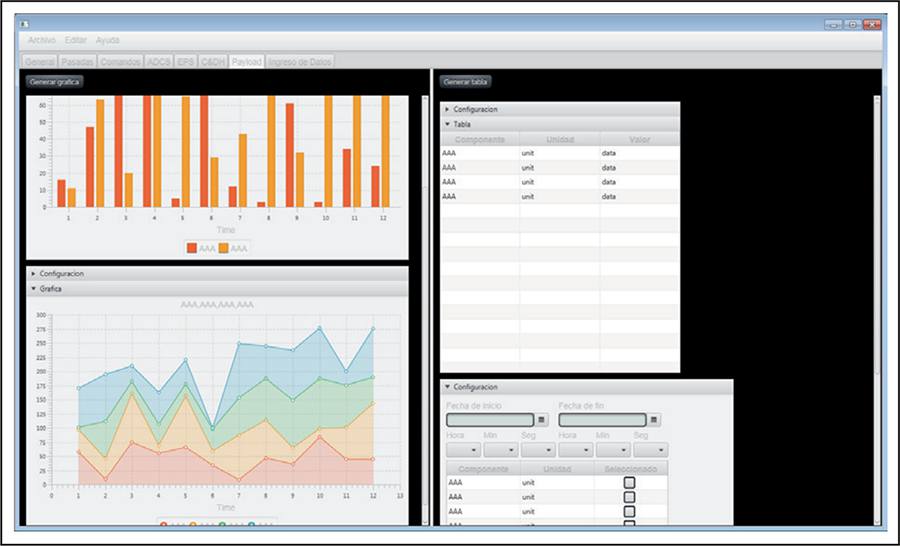This screenshot has width=900, height=546.
Task: Switch to the EPS tab
Action: 186,61
